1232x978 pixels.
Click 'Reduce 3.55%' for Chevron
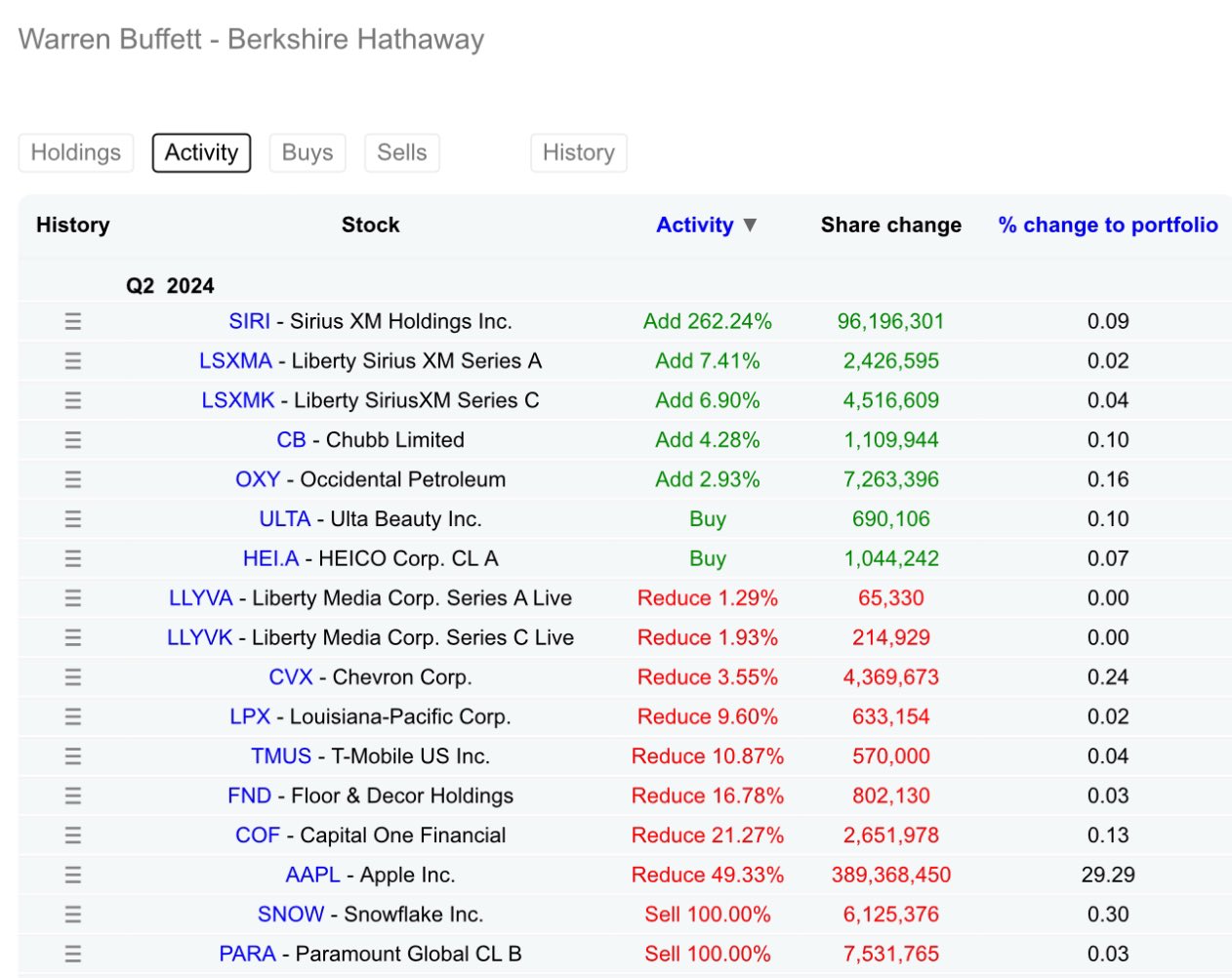(708, 677)
